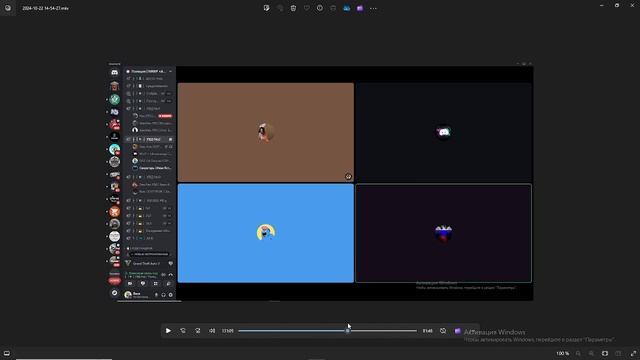
Task: Play the video with the play button
Action: [x=168, y=331]
